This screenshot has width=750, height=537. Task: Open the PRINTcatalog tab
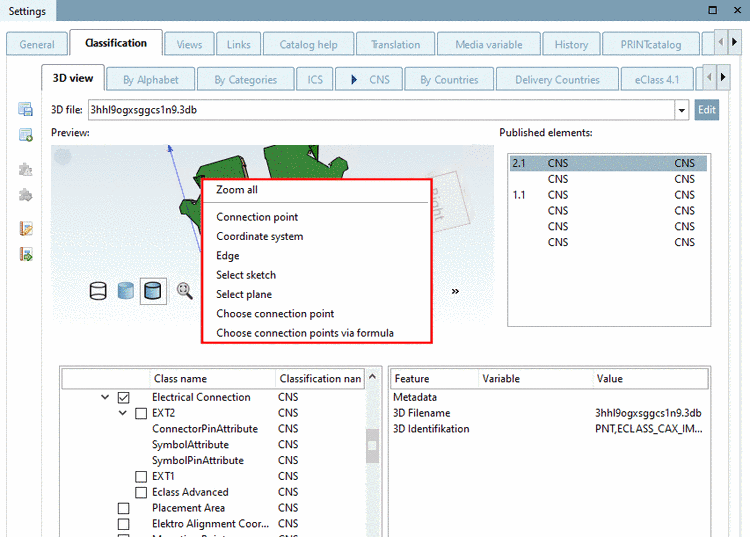tap(651, 44)
